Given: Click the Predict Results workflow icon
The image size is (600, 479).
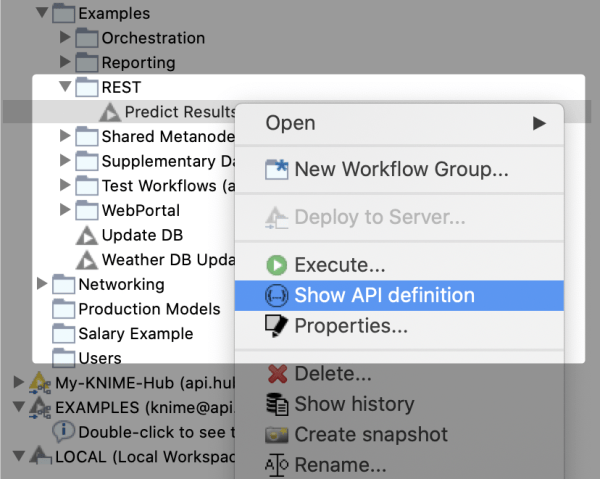Looking at the screenshot, I should tap(110, 112).
